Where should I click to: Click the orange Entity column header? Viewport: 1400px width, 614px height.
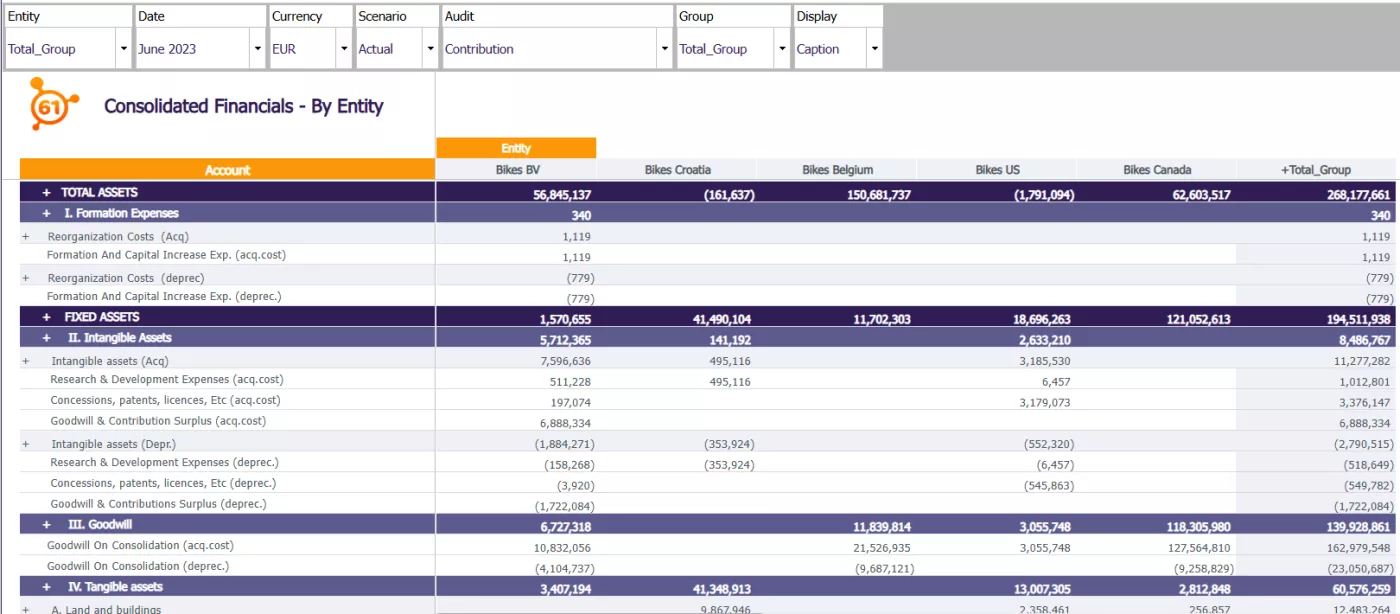point(516,147)
